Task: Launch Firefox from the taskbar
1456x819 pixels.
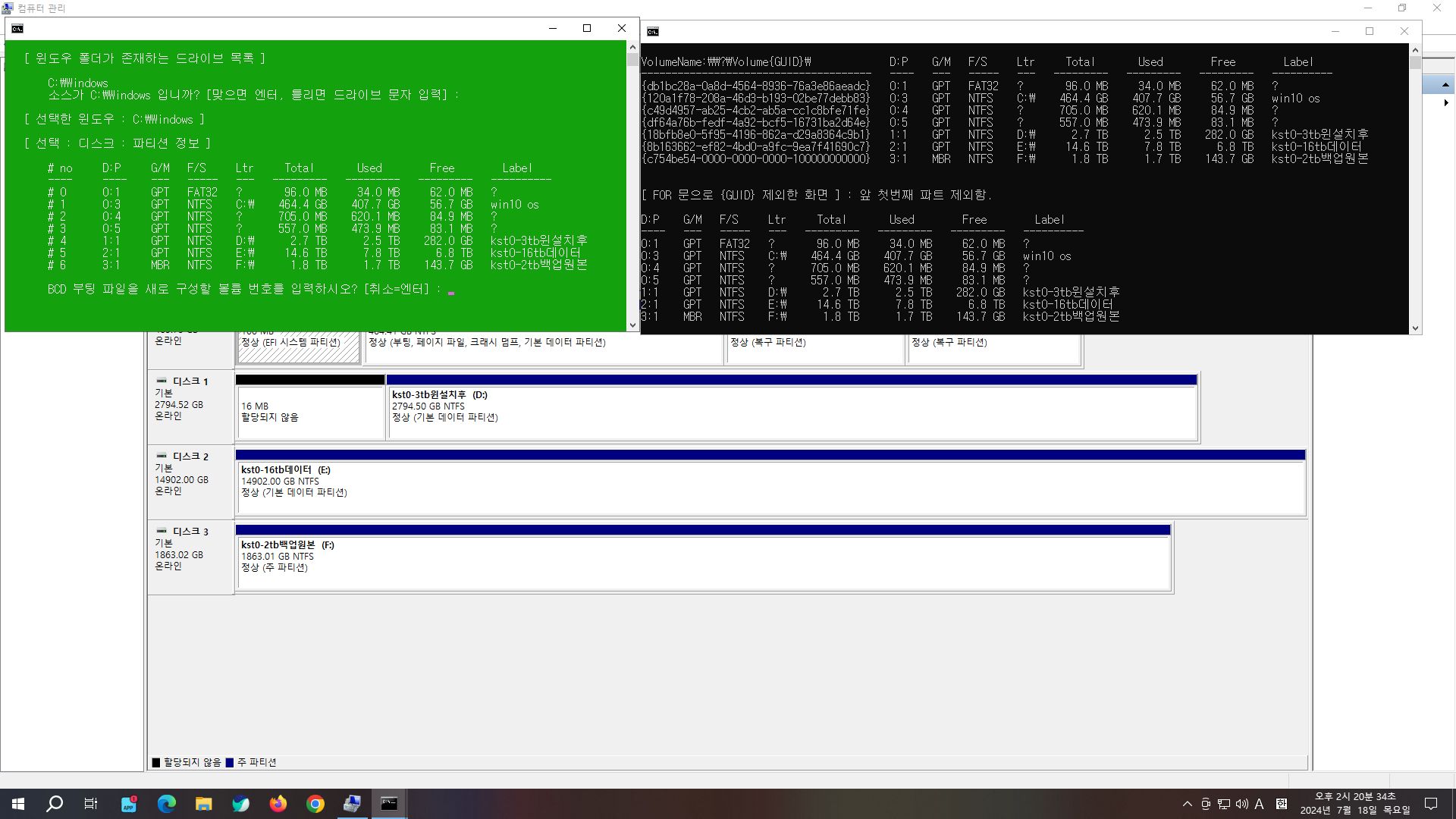Action: pos(278,804)
